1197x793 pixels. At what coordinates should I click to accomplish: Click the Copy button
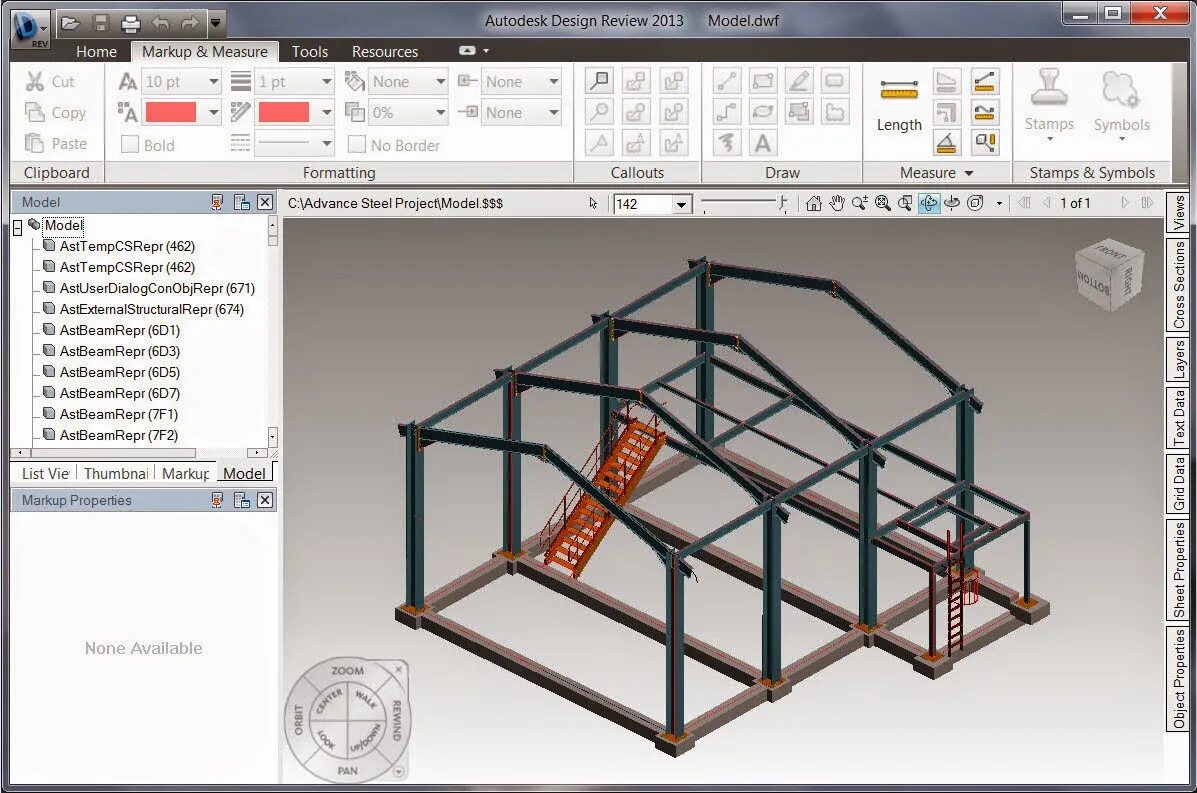coord(56,112)
